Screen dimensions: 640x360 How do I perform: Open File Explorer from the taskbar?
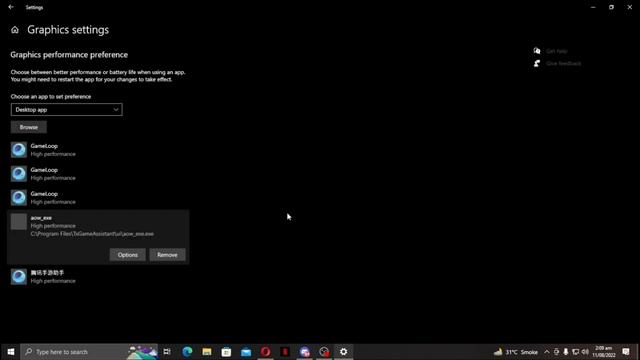207,351
